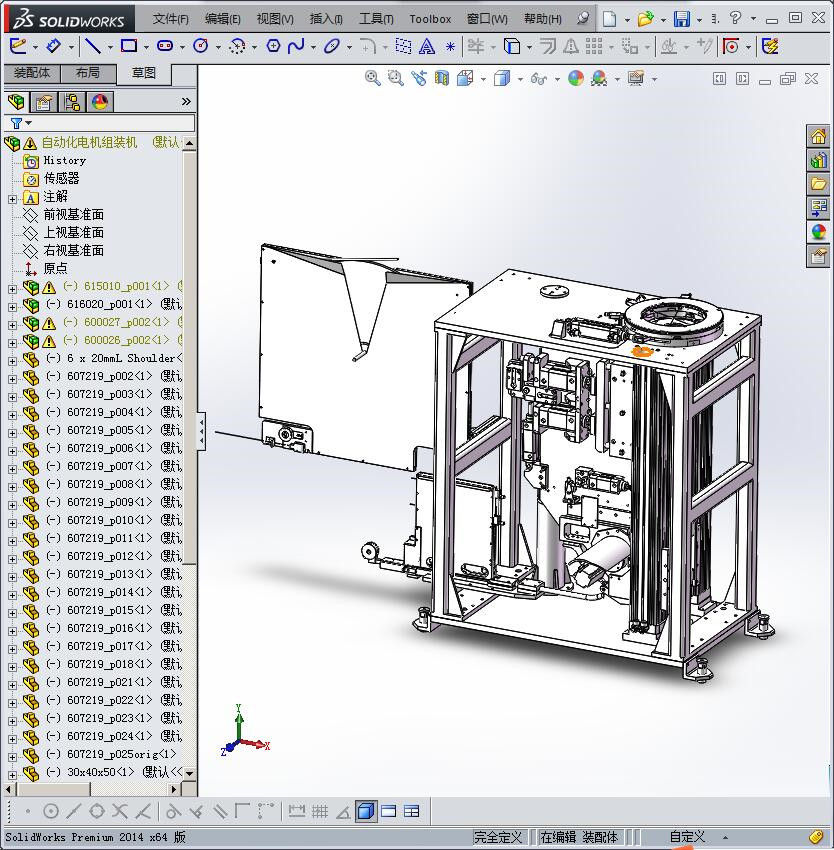Click the Zoom to Fit icon
834x850 pixels.
tap(373, 78)
